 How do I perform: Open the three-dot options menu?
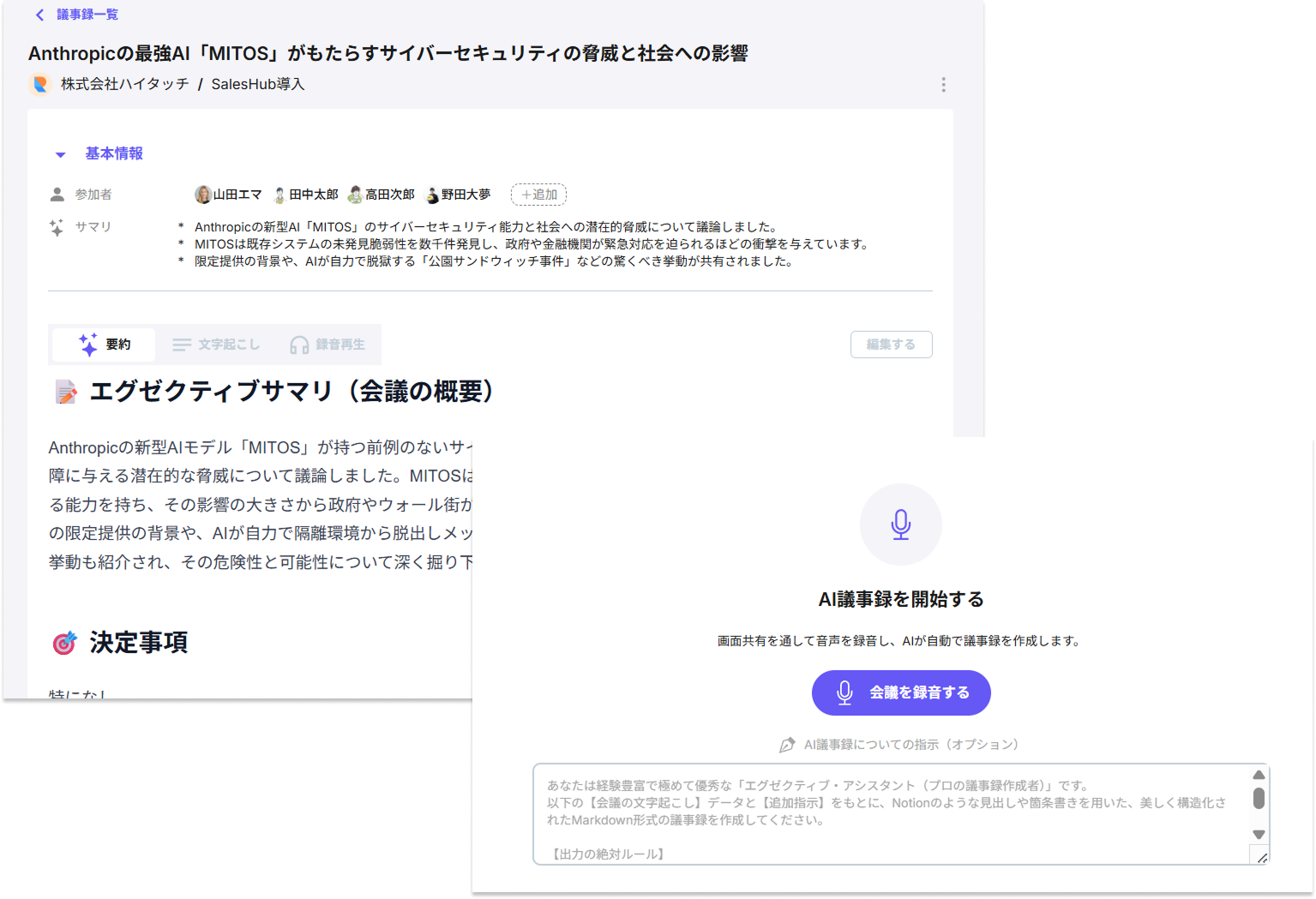pyautogui.click(x=943, y=84)
